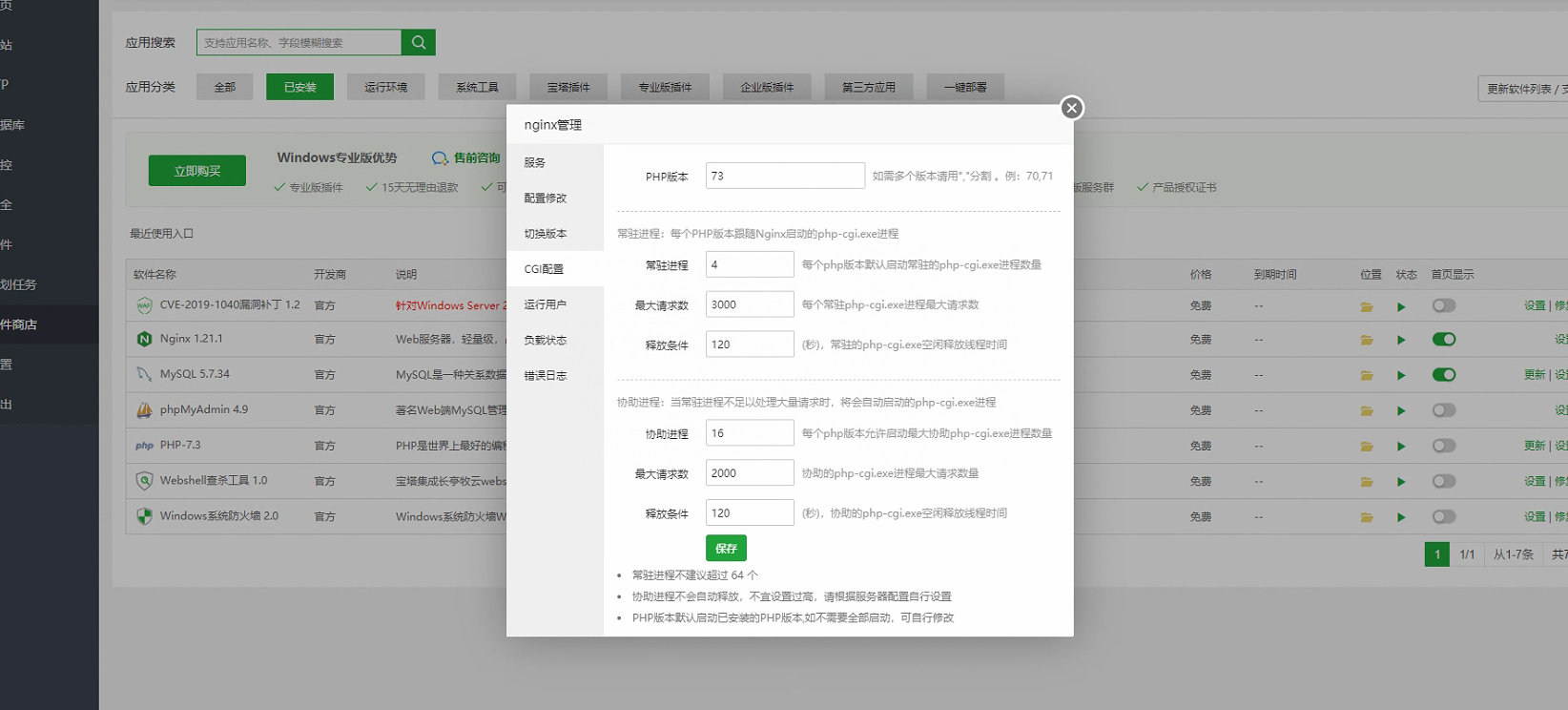The height and width of the screenshot is (710, 1568).
Task: Open the 负载状态 tab
Action: click(555, 340)
